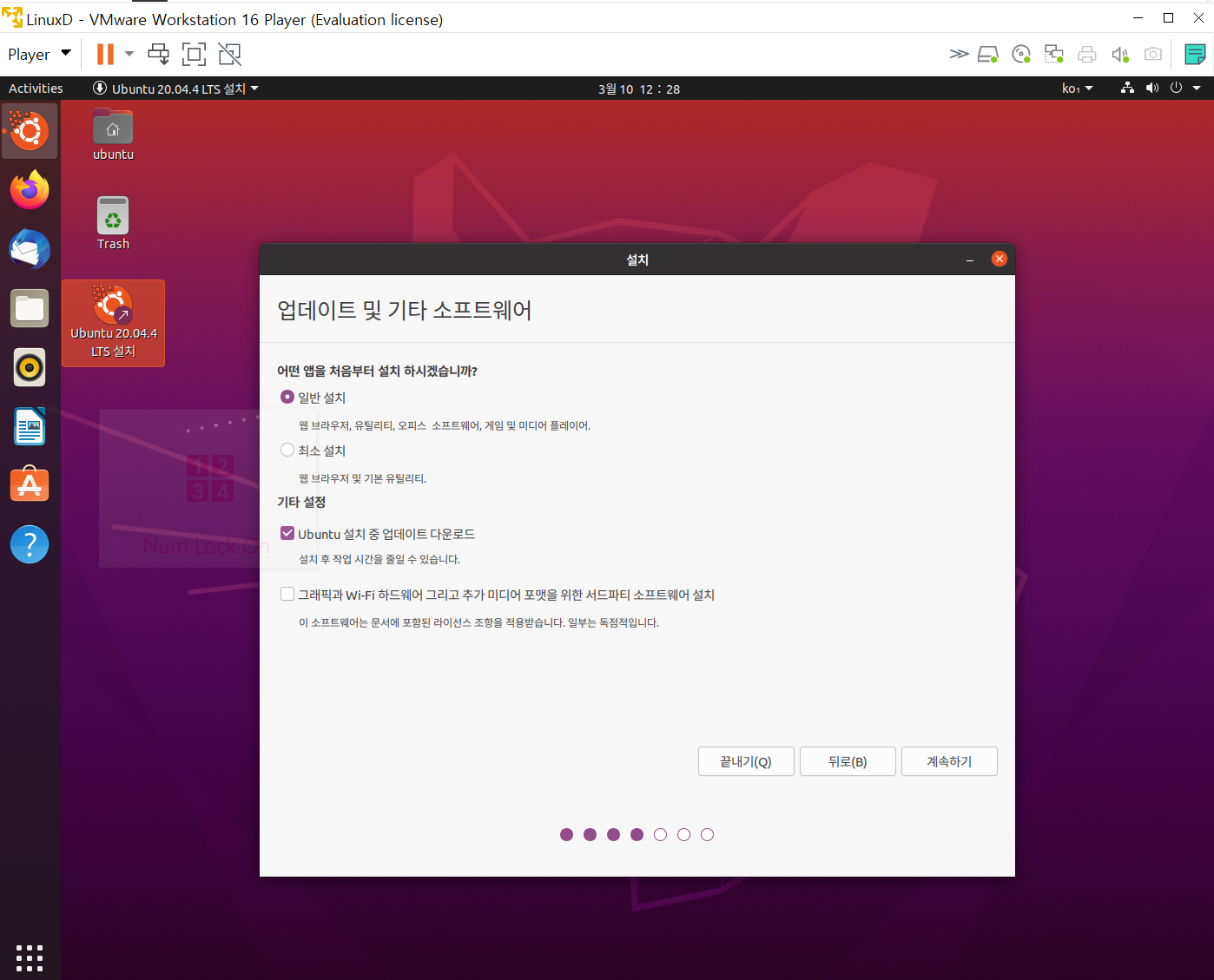The height and width of the screenshot is (980, 1214).
Task: Click the VMware double-chevron devices expander
Action: click(959, 55)
